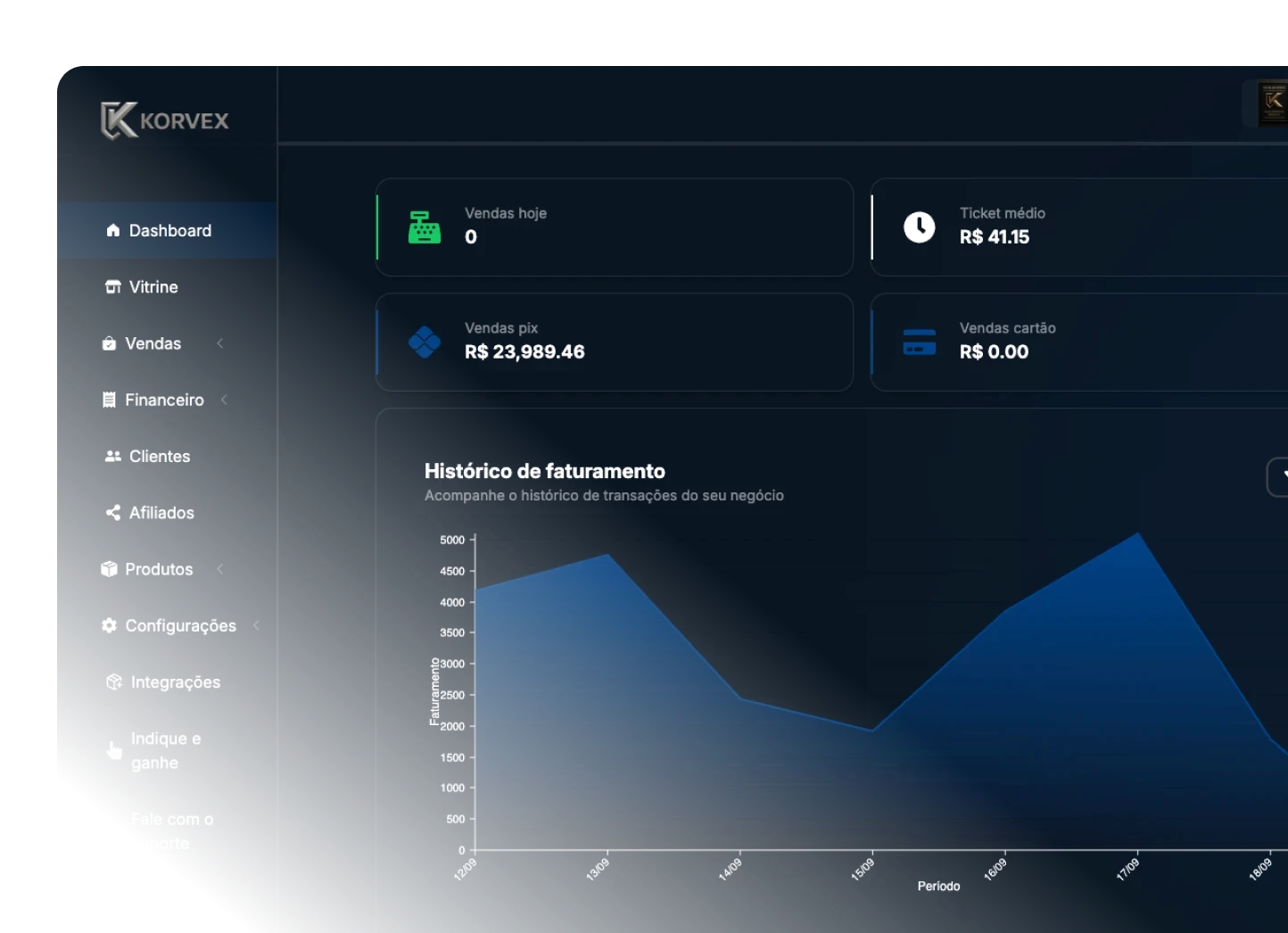Click the R$ 41.15 value
This screenshot has height=933, width=1288.
[x=995, y=237]
